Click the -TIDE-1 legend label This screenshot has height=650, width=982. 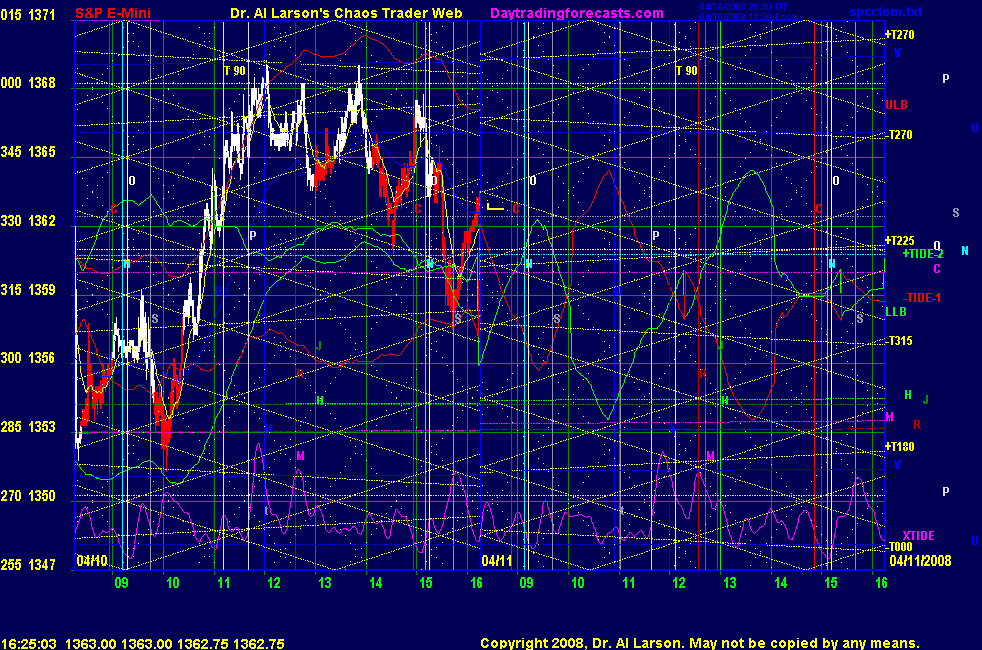click(921, 298)
